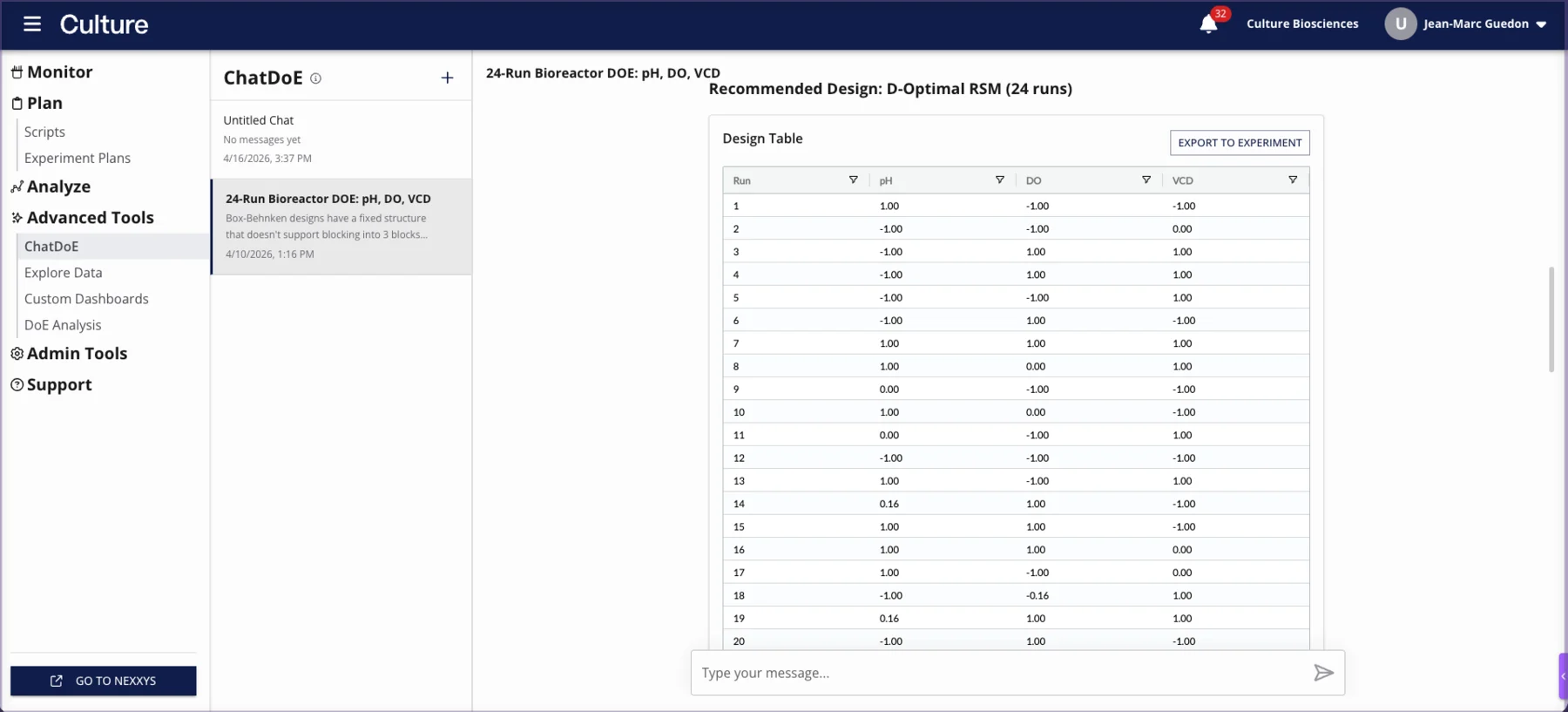Click the ChatDoE panel heading
1568x712 pixels.
[x=263, y=78]
